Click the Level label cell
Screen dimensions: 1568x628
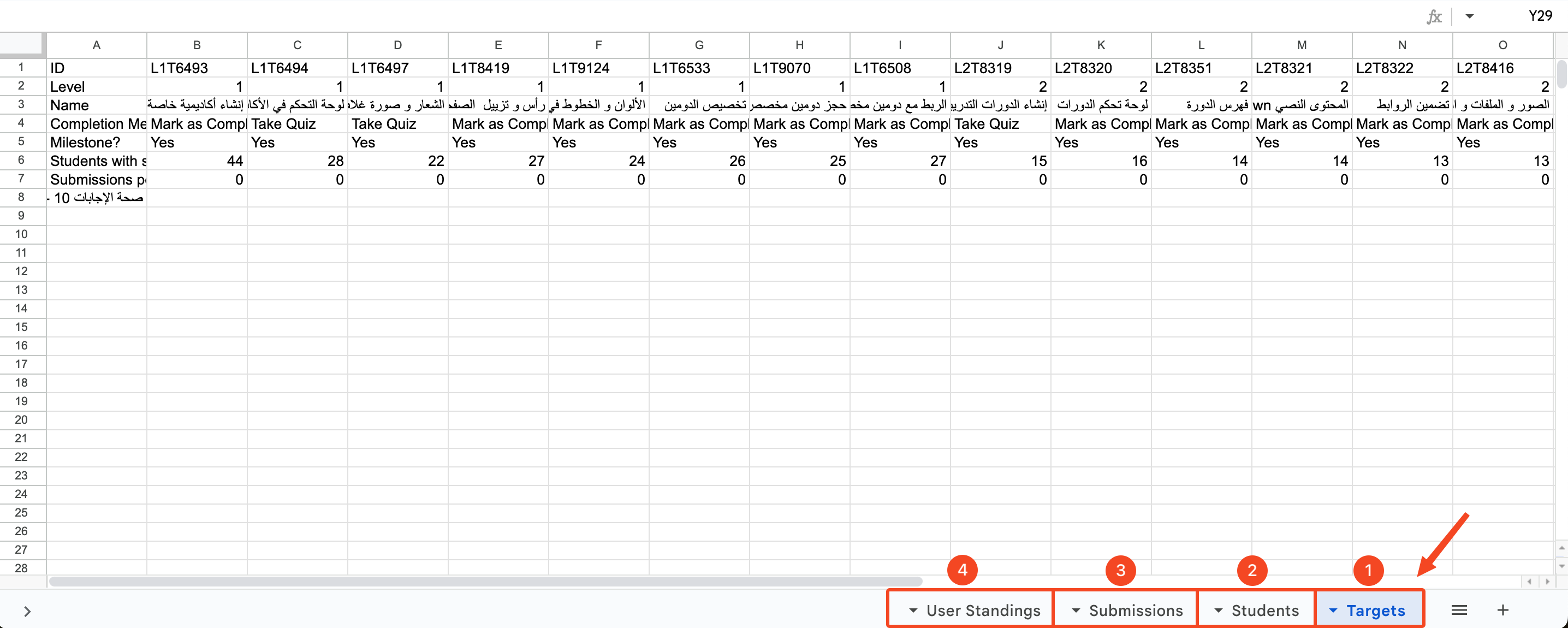pyautogui.click(x=96, y=86)
